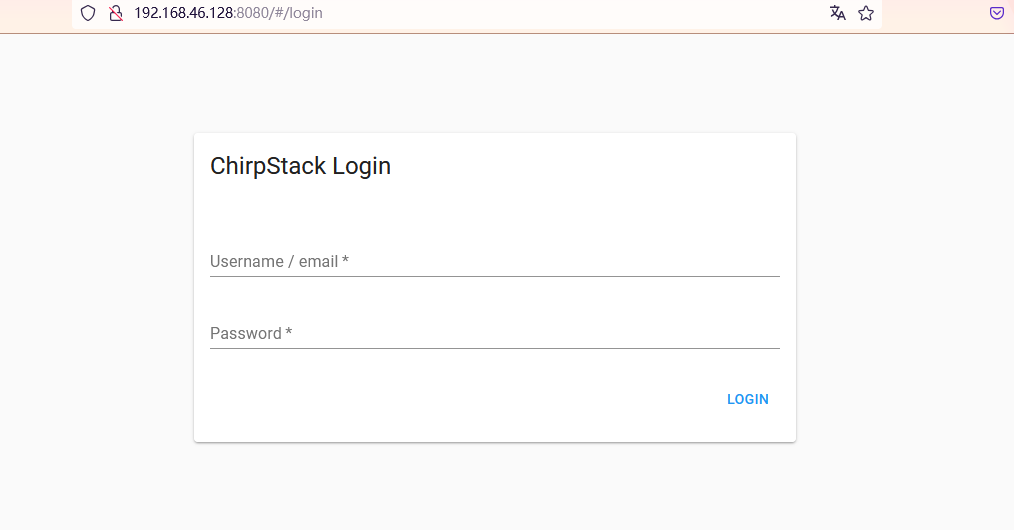This screenshot has width=1014, height=530.
Task: Open the insecure connection padlock icon
Action: [x=116, y=13]
